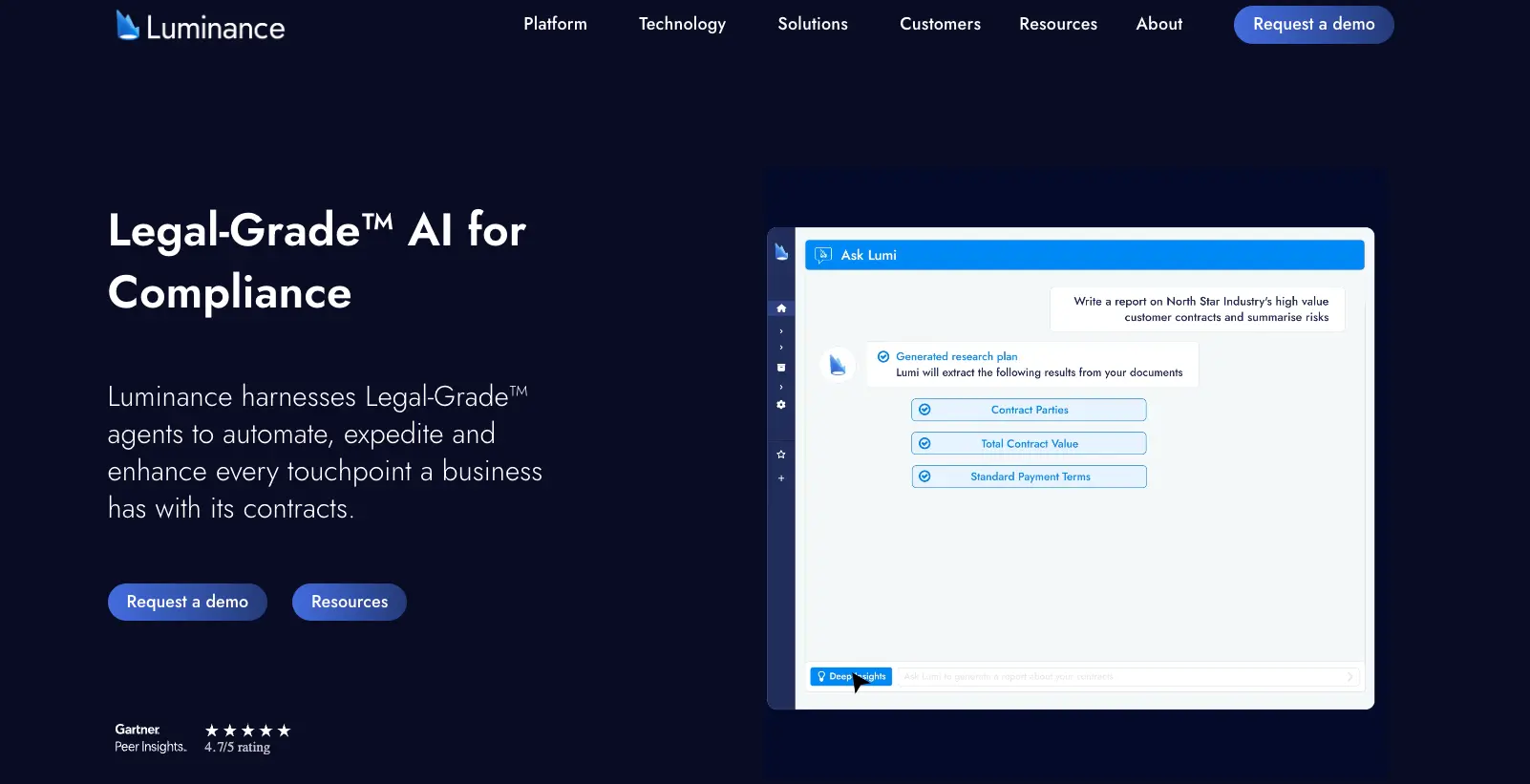Click the Request a demo button in the header
The width and height of the screenshot is (1530, 784).
(1313, 25)
